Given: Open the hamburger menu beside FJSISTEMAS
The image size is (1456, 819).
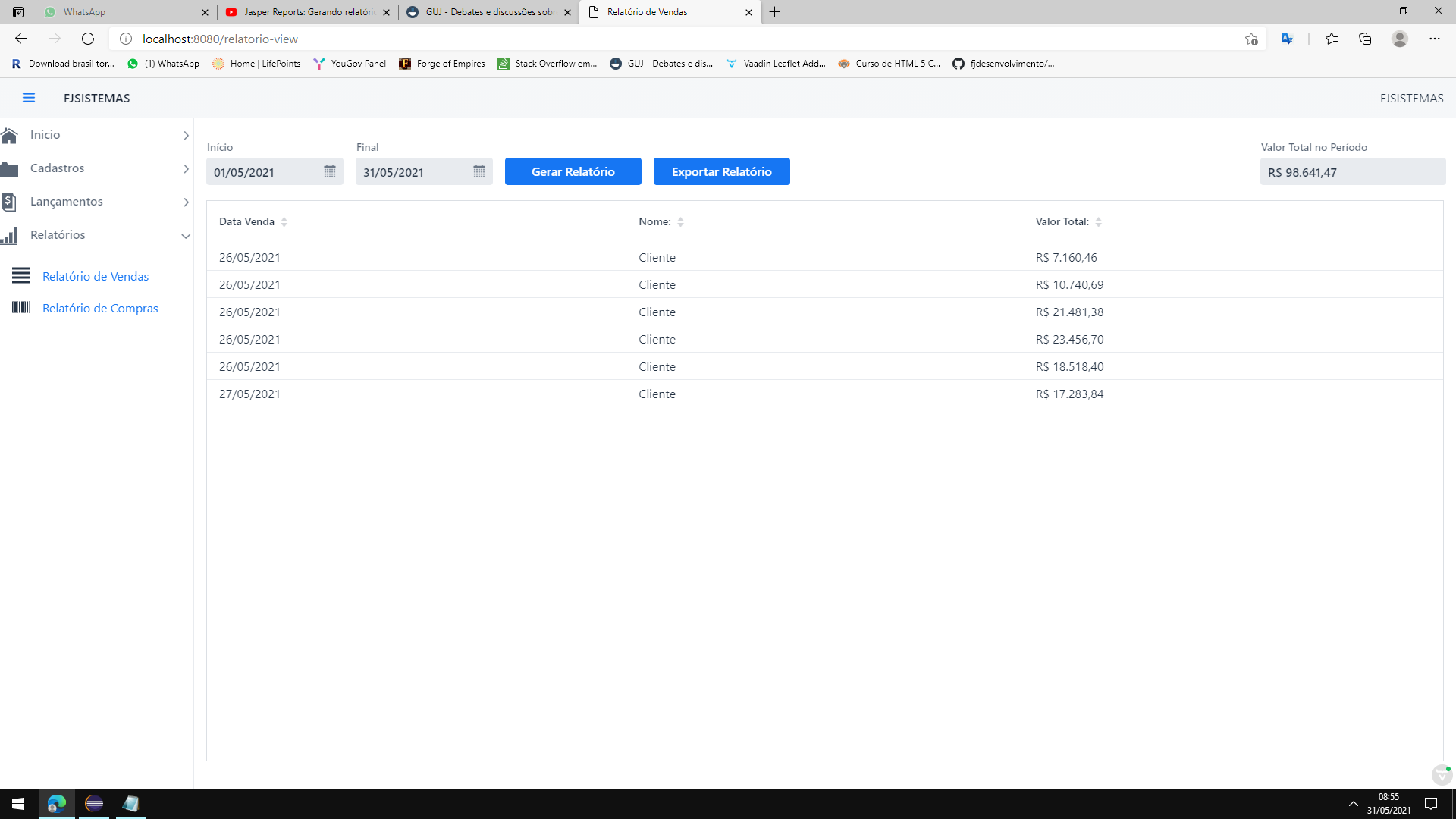Looking at the screenshot, I should 29,98.
